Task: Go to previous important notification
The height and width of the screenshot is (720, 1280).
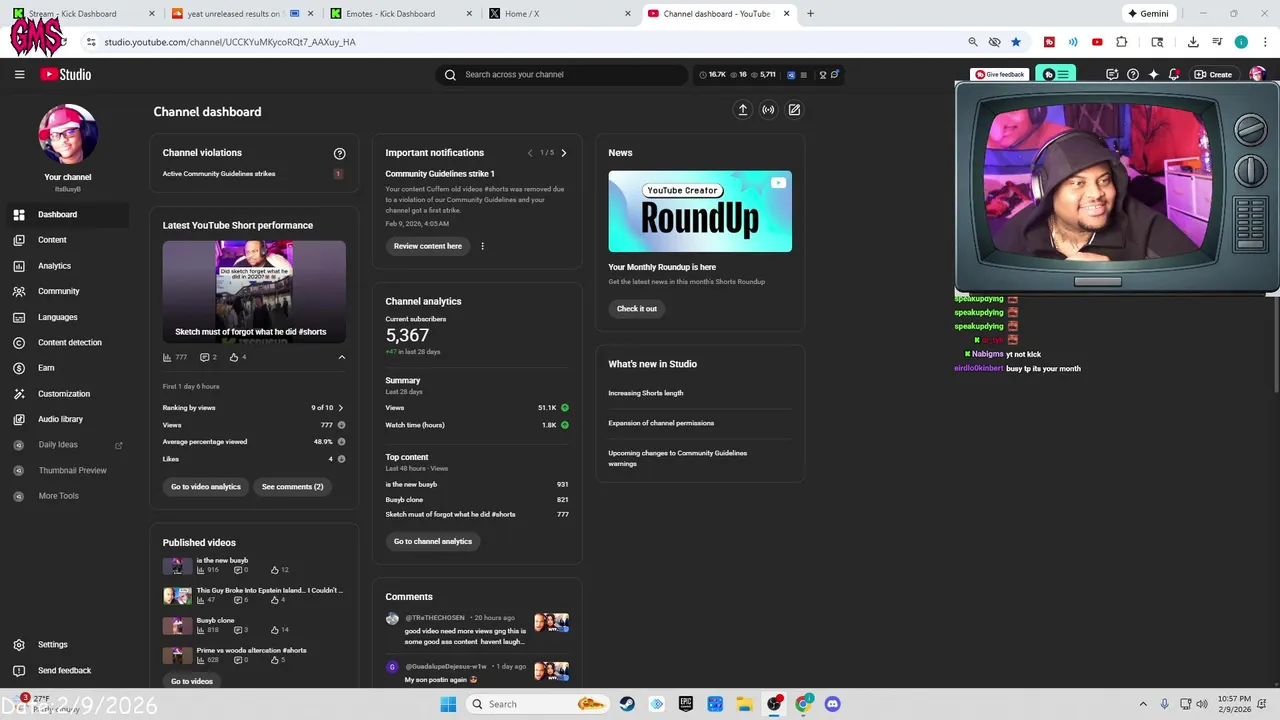Action: 530,153
